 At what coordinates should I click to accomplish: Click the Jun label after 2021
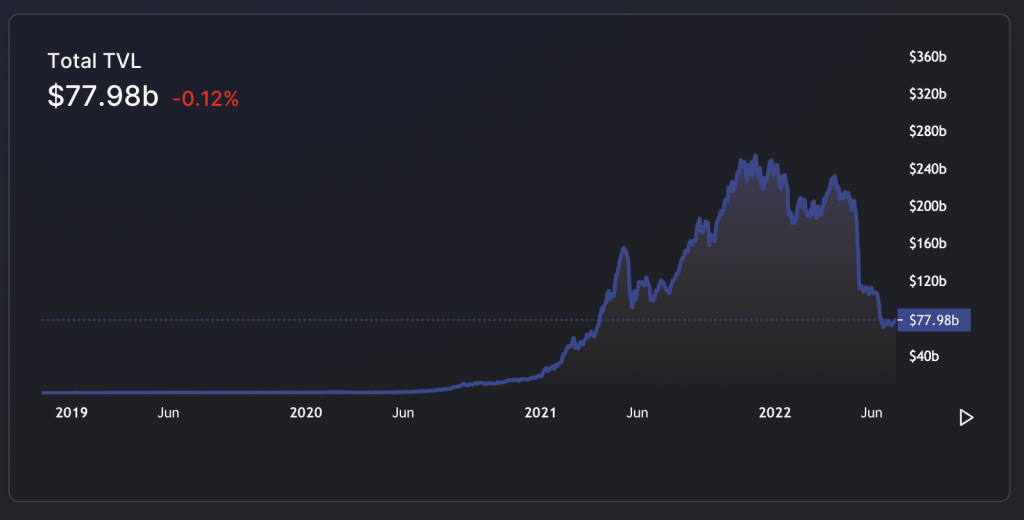pos(637,413)
